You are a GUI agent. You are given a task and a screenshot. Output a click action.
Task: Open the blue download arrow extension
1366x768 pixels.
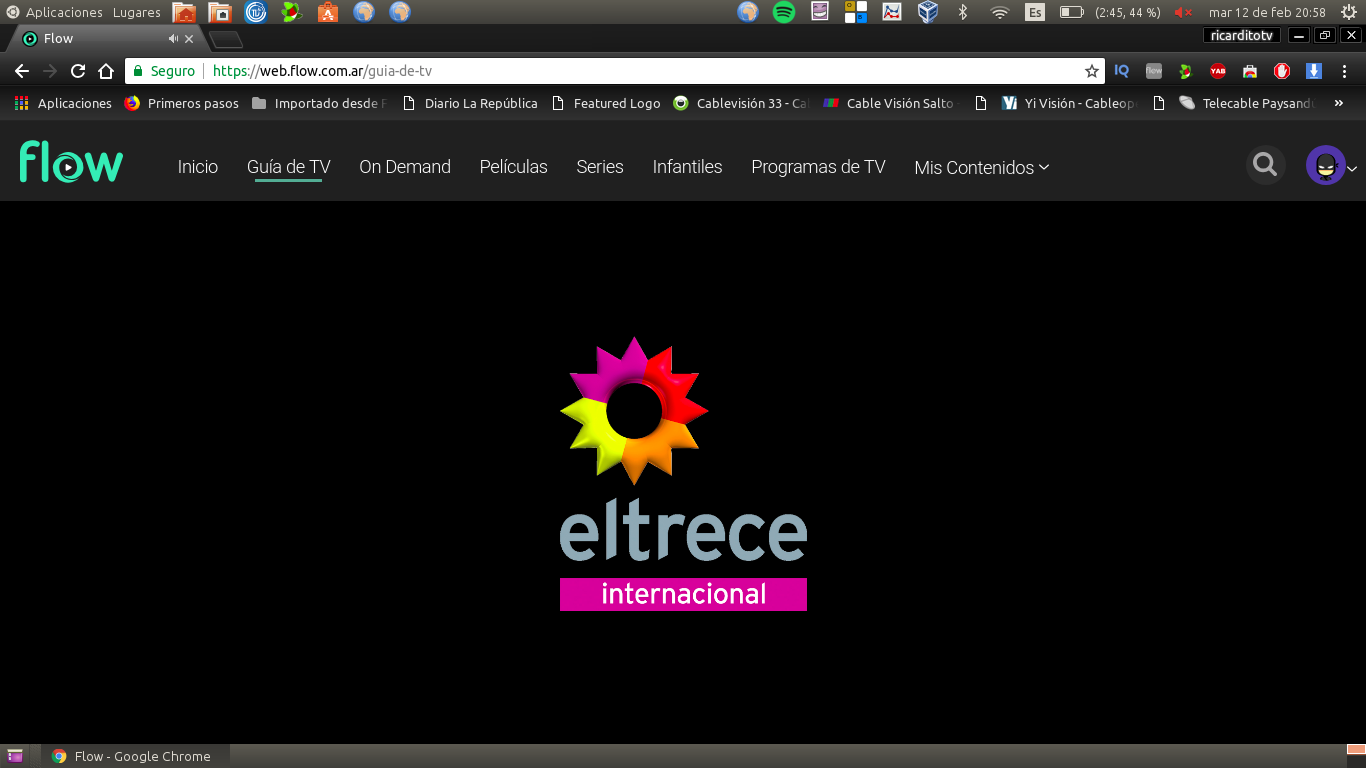tap(1314, 71)
